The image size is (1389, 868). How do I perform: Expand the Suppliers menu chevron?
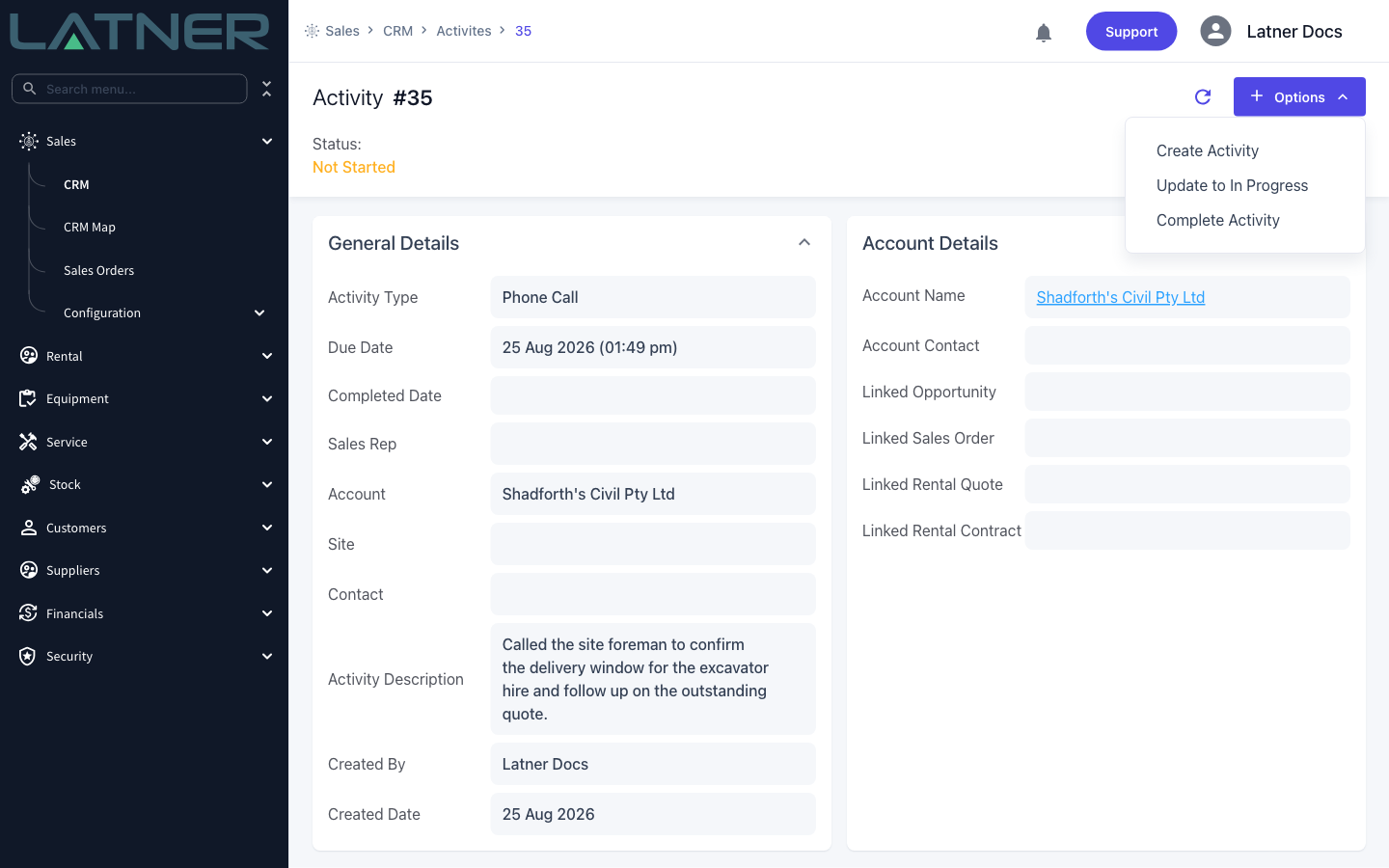[x=267, y=570]
